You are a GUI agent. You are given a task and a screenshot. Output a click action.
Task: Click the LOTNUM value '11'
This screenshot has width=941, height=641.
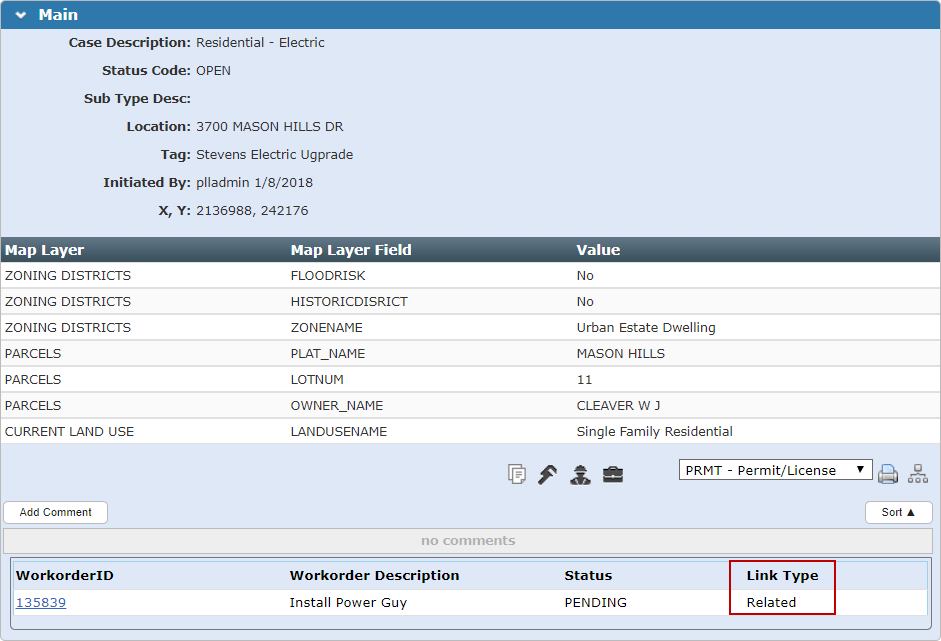[x=585, y=380]
